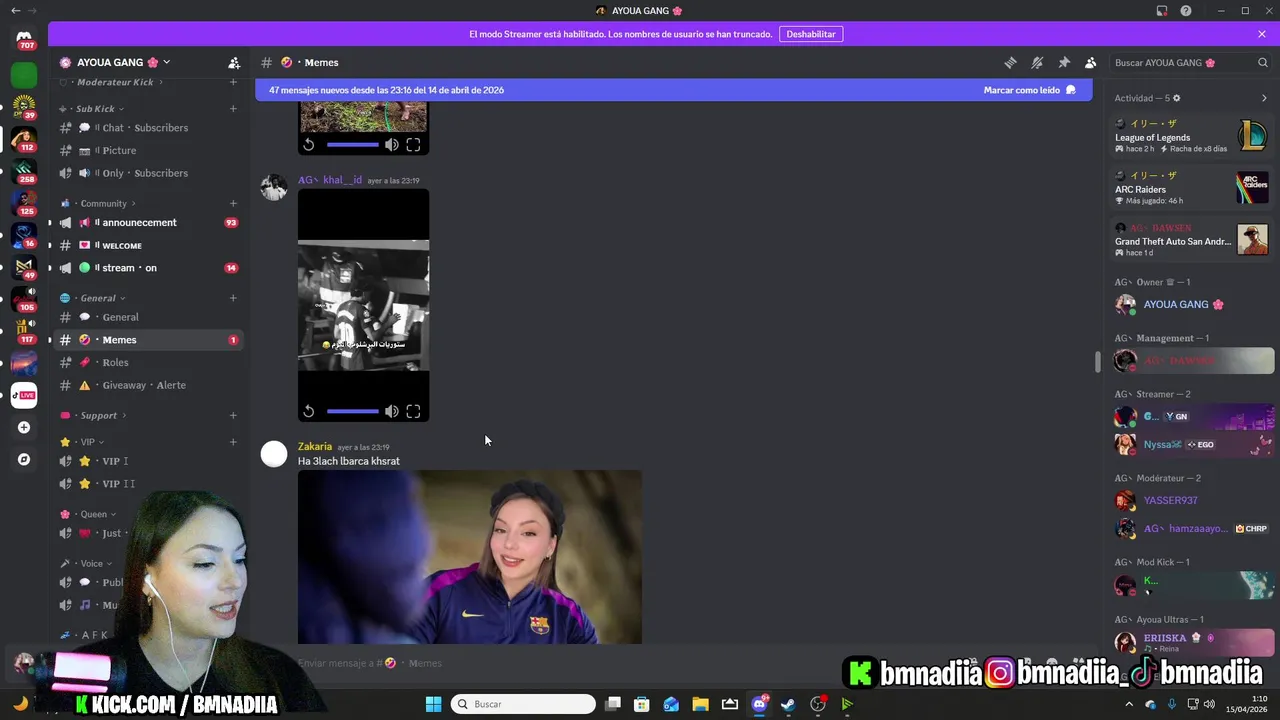Image resolution: width=1280 pixels, height=720 pixels.
Task: Select the server icon with 39 badge
Action: (x=24, y=106)
